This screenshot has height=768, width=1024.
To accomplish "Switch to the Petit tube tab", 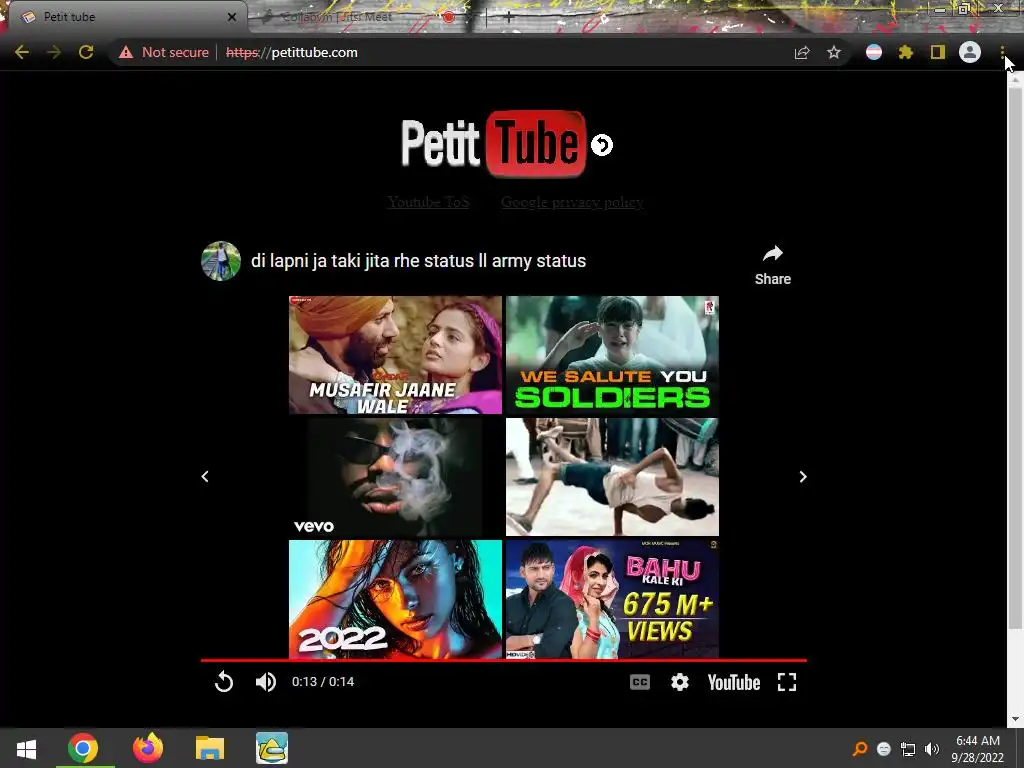I will [124, 17].
